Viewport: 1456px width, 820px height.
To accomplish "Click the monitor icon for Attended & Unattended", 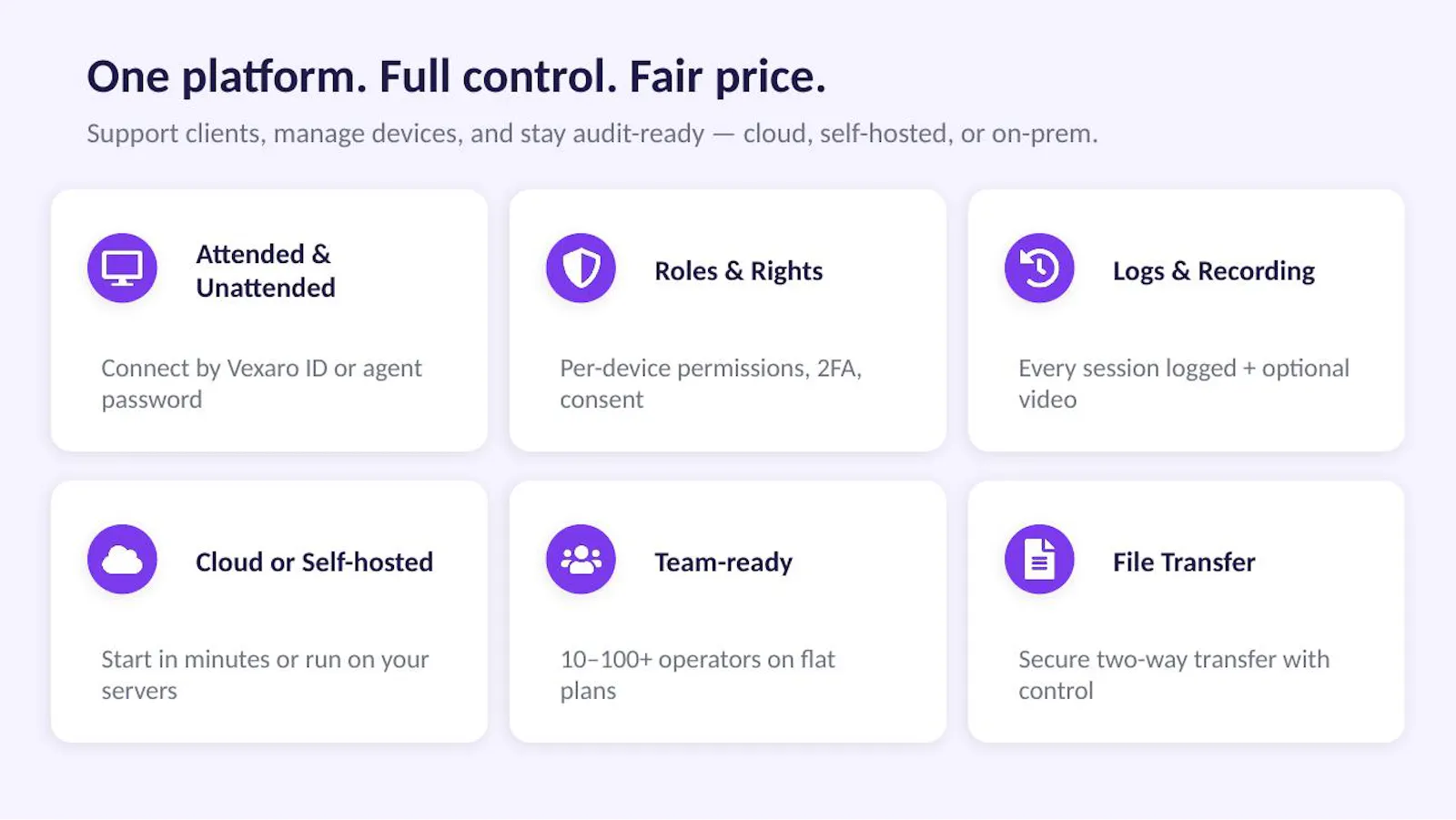I will point(122,268).
